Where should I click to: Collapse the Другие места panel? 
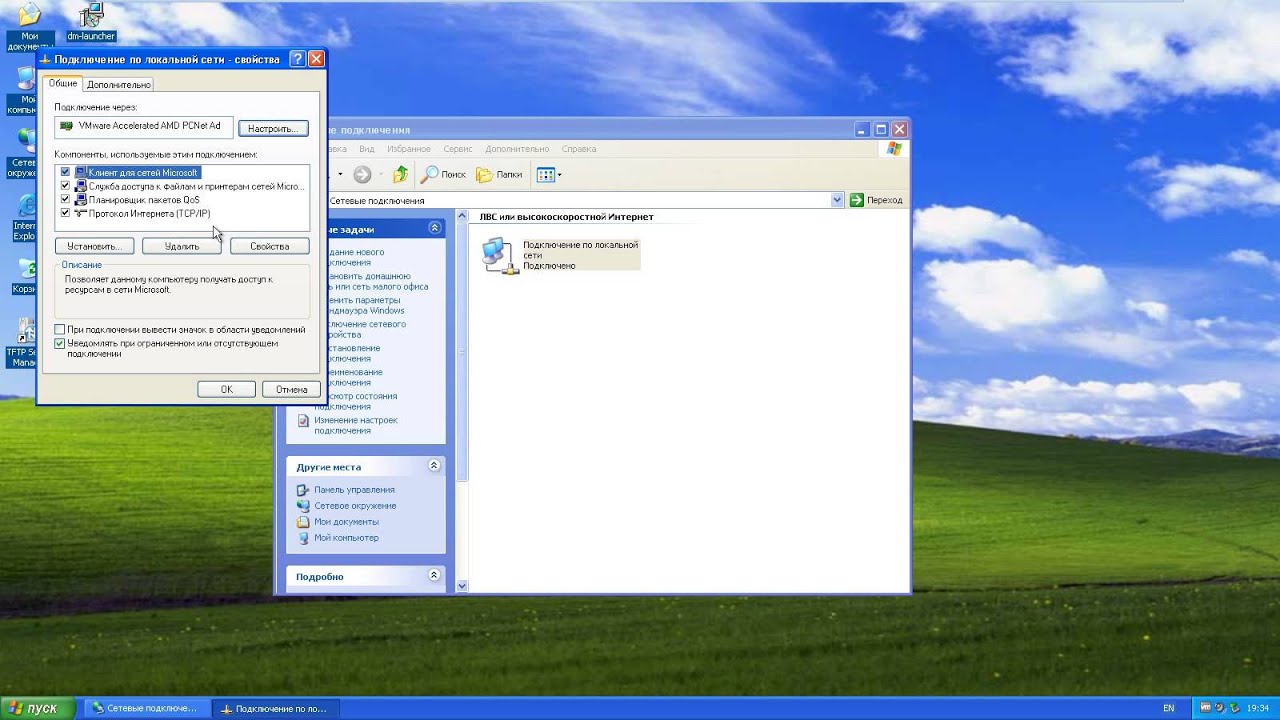(x=434, y=466)
